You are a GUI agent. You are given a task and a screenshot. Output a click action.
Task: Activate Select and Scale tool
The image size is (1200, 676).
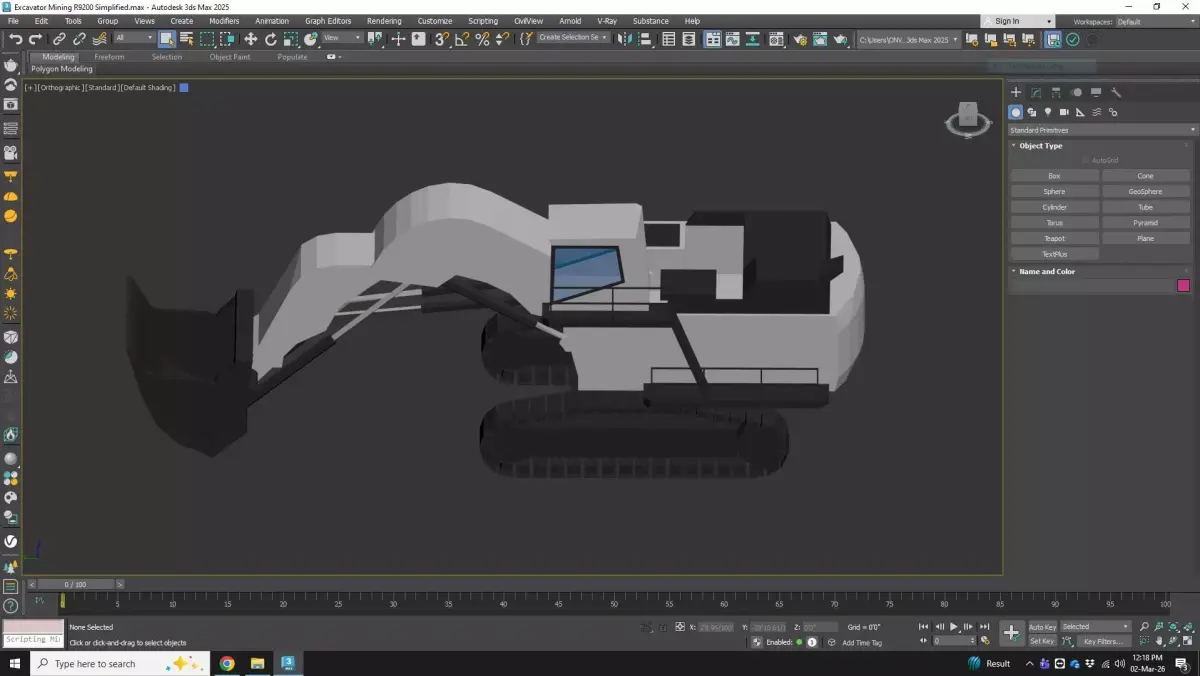(291, 39)
